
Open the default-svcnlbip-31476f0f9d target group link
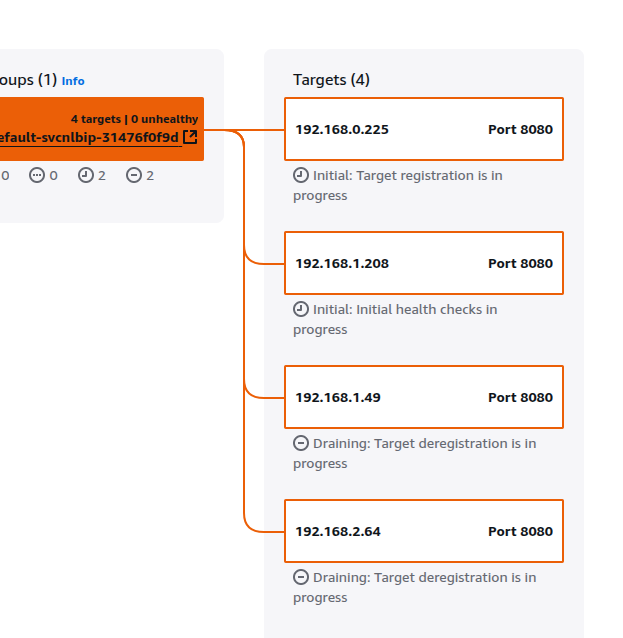[x=89, y=138]
